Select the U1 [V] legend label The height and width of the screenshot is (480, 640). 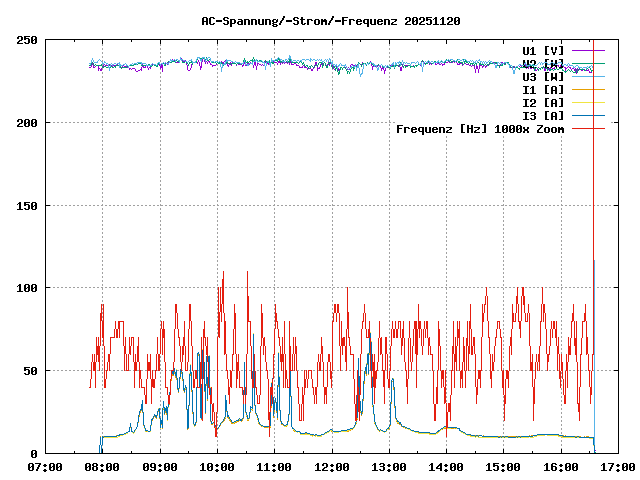[543, 50]
